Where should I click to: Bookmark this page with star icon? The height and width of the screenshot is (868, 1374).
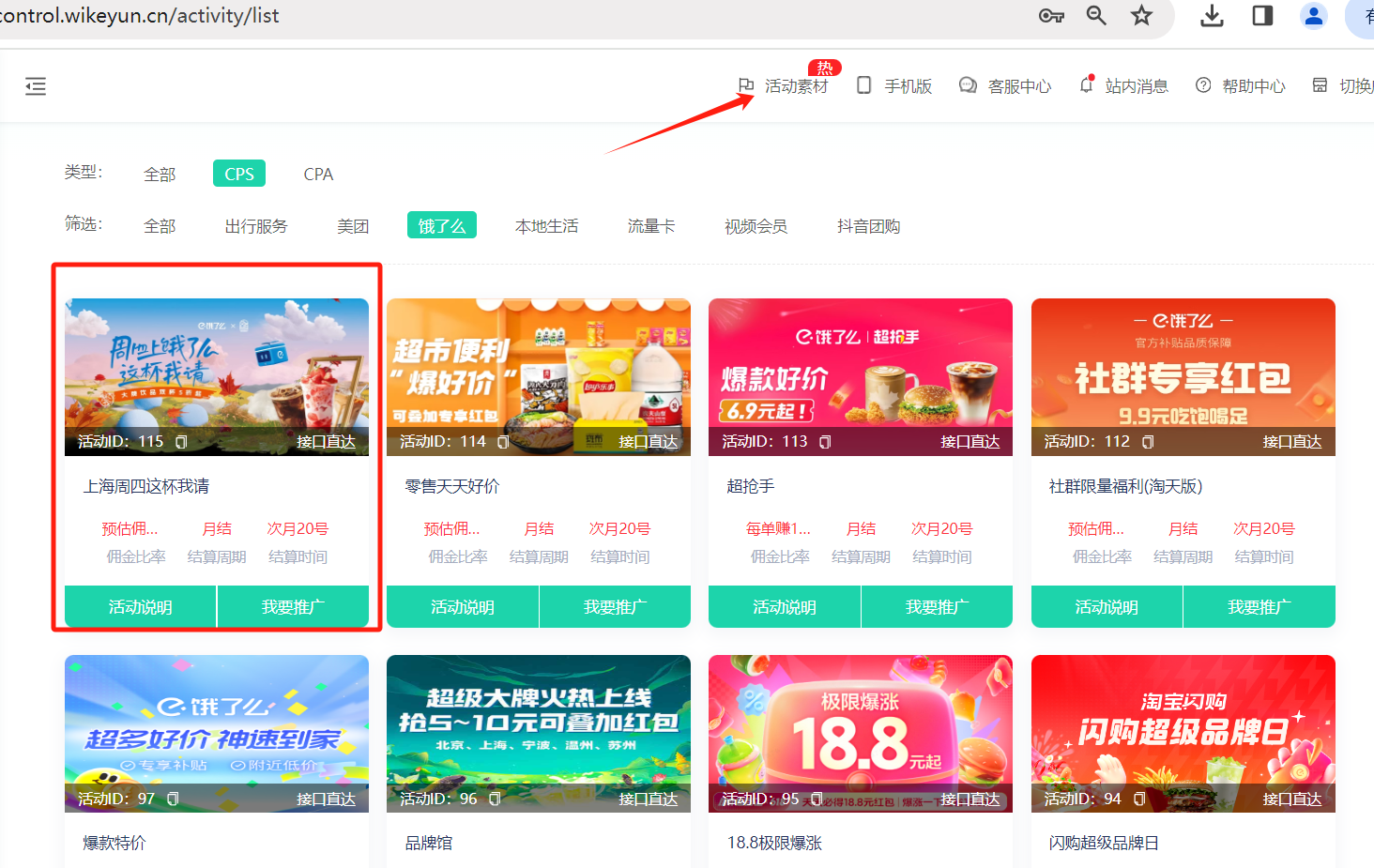pos(1141,15)
